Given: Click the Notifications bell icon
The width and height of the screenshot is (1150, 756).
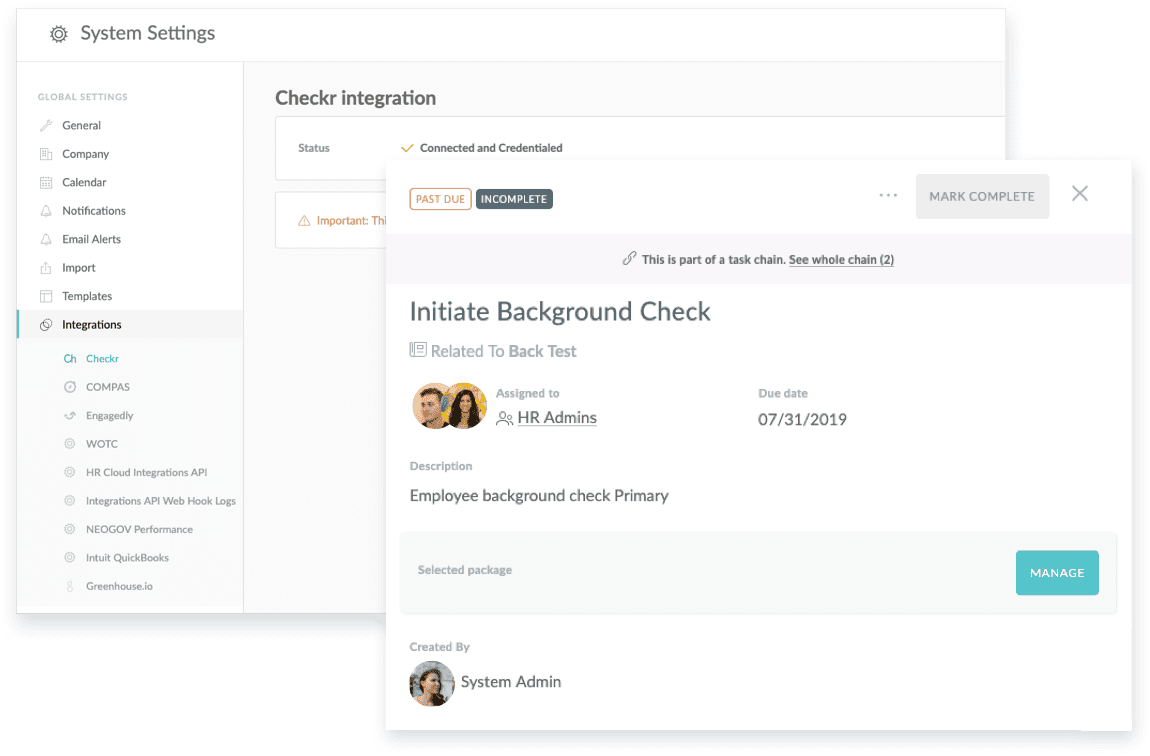Looking at the screenshot, I should click(46, 211).
